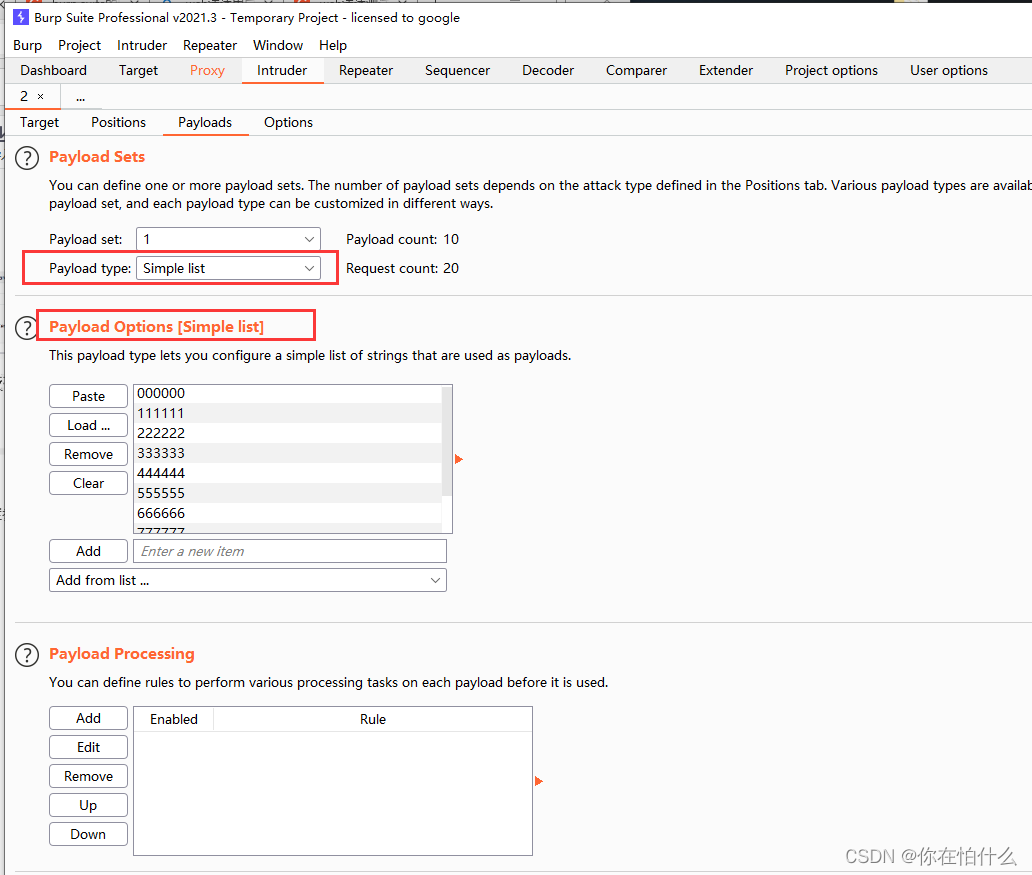Image resolution: width=1032 pixels, height=875 pixels.
Task: Clear the payload list
Action: coord(88,483)
